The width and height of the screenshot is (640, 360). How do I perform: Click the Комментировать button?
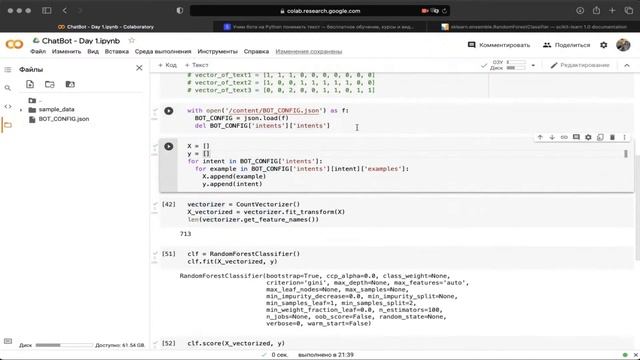pyautogui.click(x=499, y=45)
